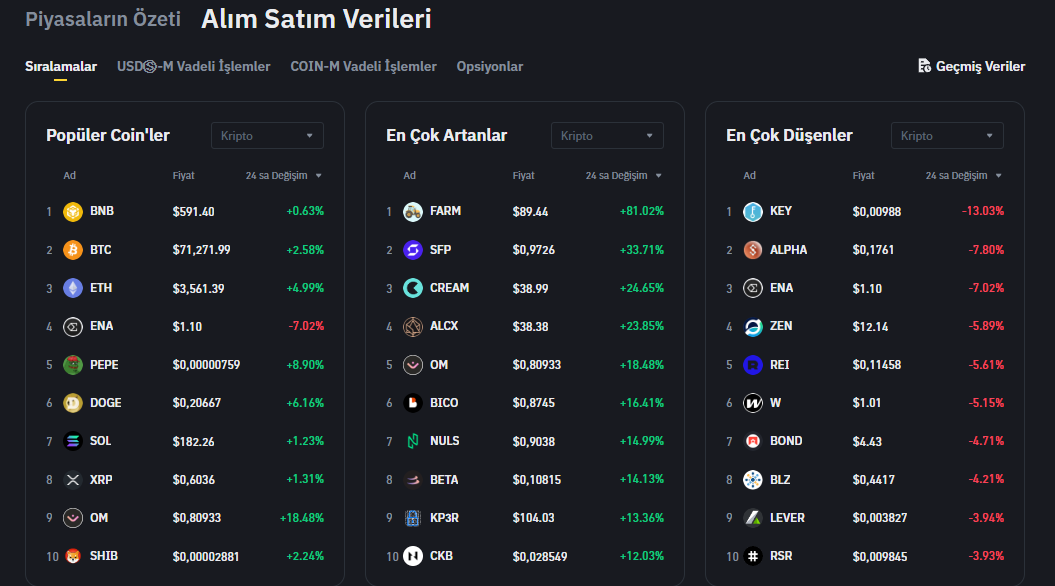Open Kripto dropdown in En Çok Düşenler
Image resolution: width=1055 pixels, height=586 pixels.
tap(947, 136)
